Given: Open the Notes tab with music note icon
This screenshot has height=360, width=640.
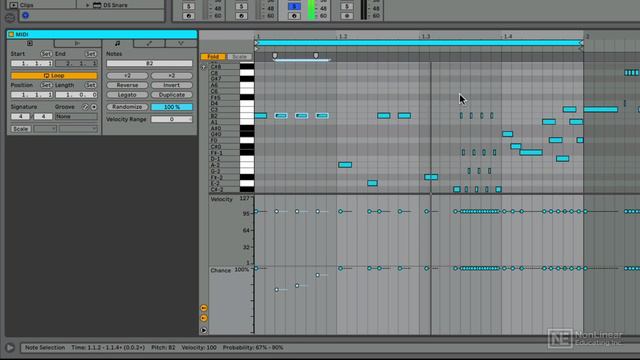Looking at the screenshot, I should [118, 43].
